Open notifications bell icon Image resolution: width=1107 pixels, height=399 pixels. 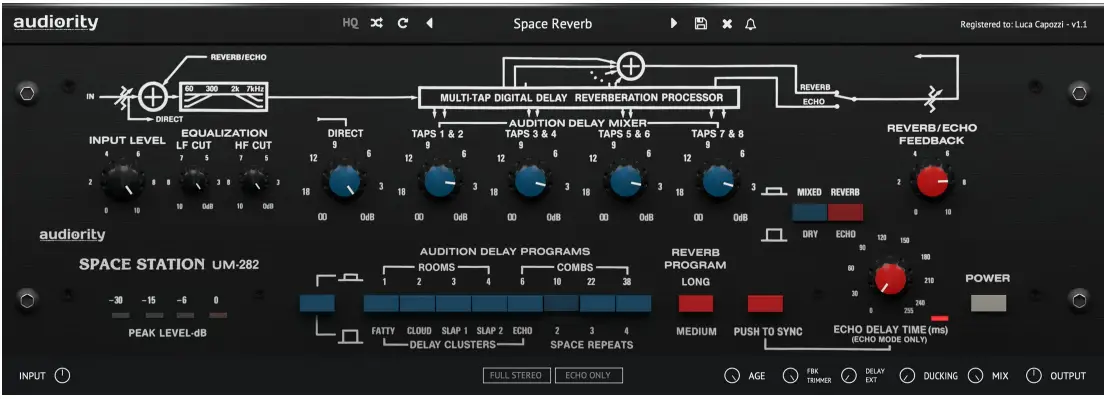coord(750,24)
